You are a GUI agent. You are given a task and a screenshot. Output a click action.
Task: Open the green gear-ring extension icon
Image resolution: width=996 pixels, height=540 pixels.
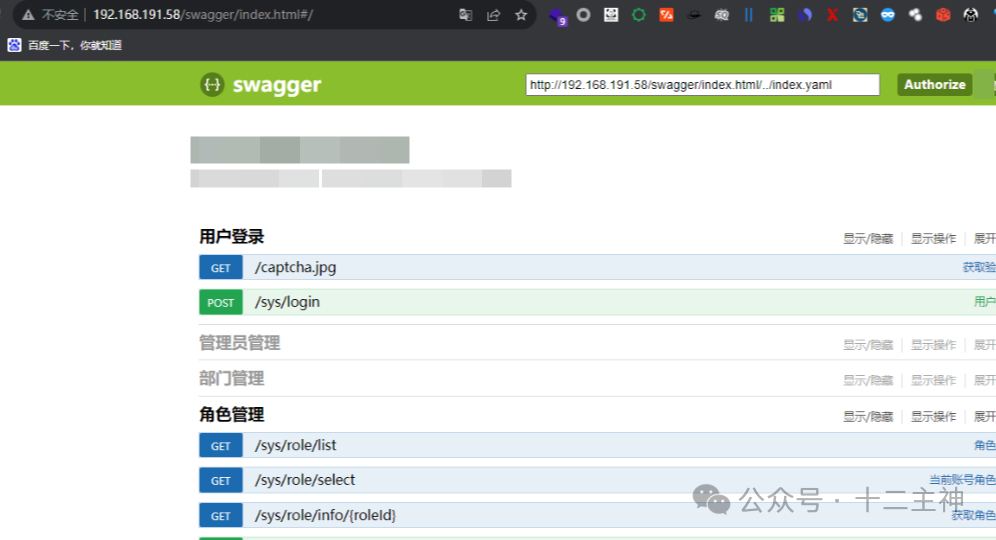point(638,15)
